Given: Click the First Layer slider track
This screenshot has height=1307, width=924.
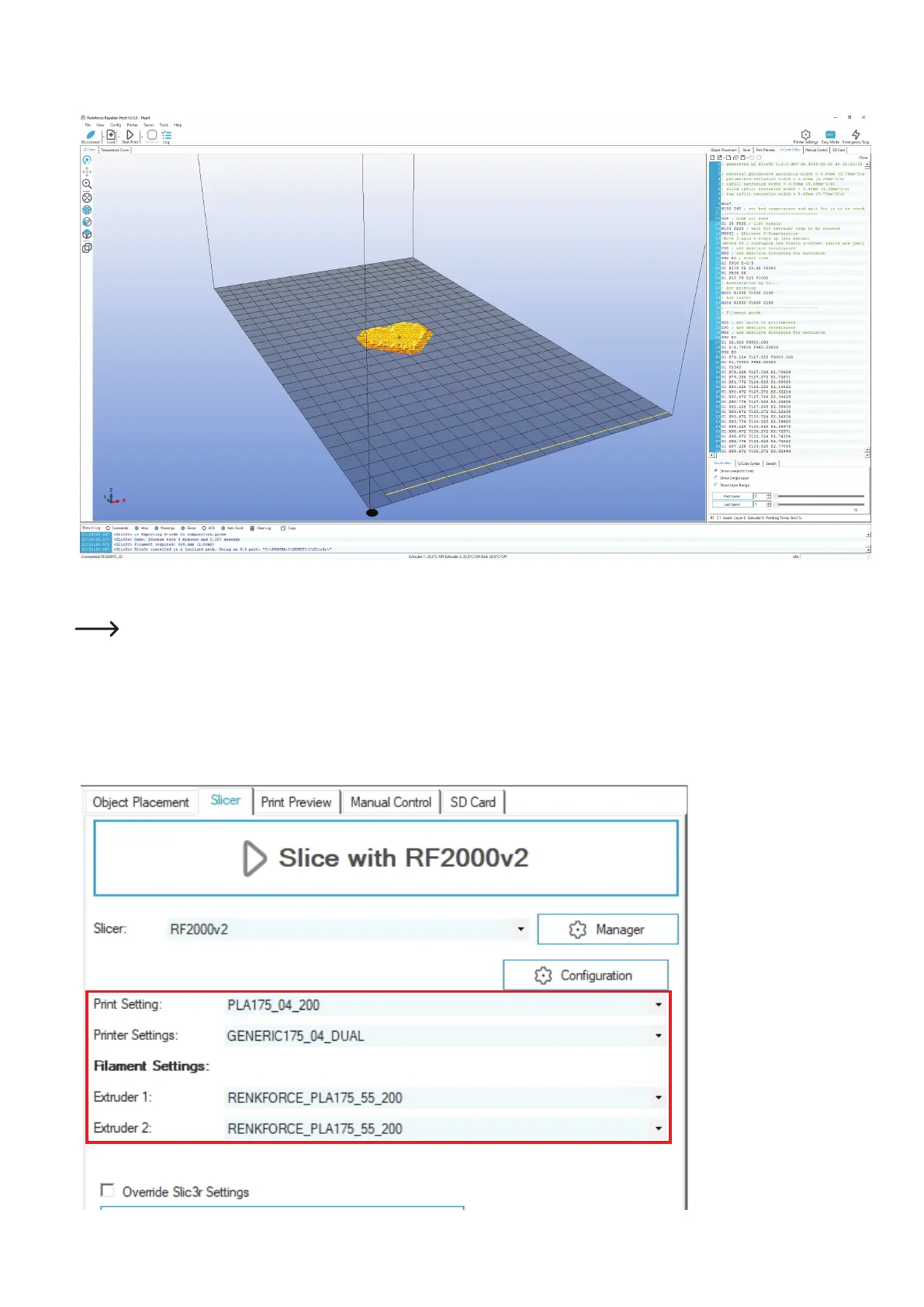Looking at the screenshot, I should (x=820, y=496).
